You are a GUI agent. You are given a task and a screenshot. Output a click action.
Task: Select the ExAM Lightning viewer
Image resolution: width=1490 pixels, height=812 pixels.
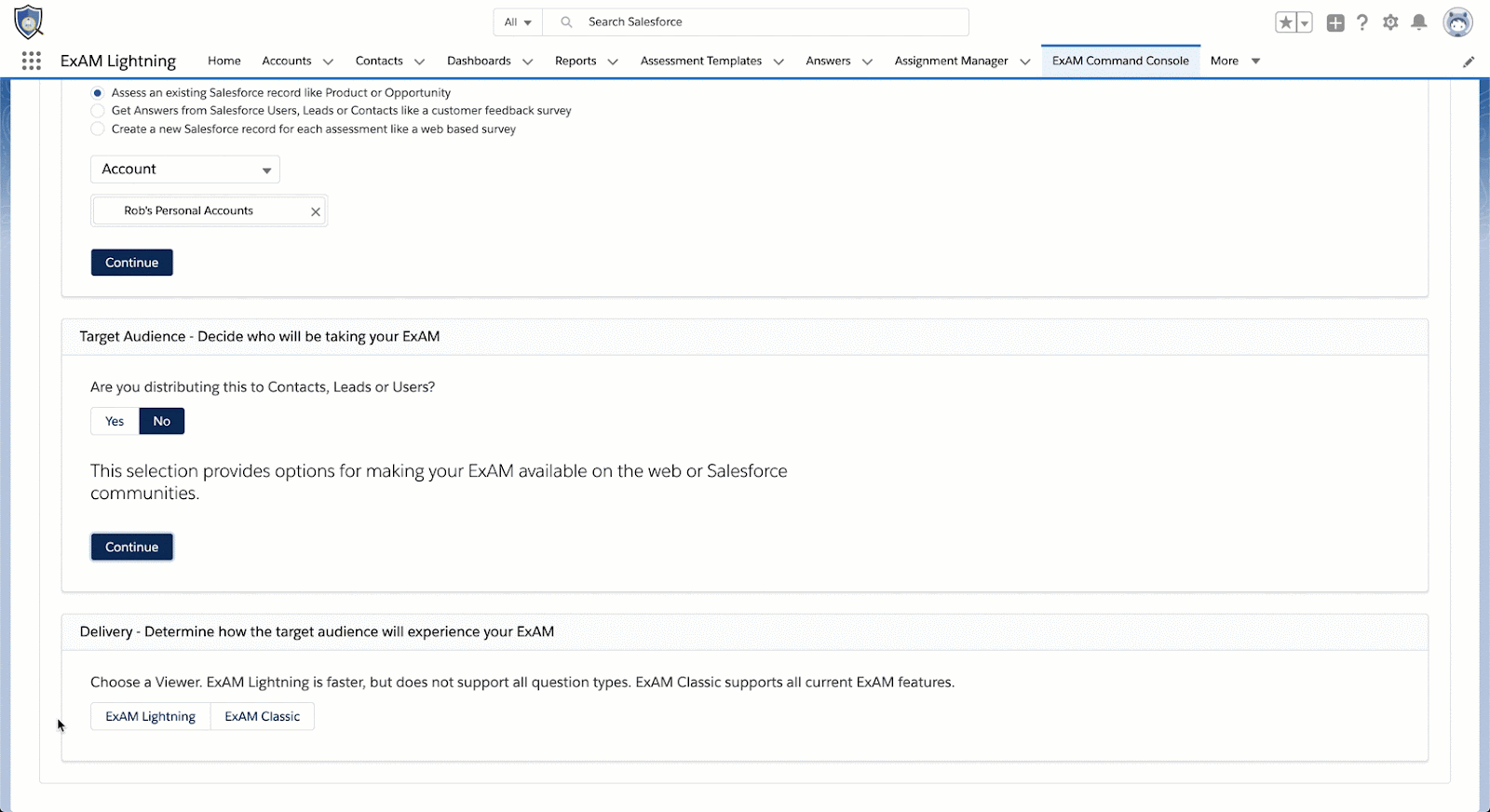[x=151, y=716]
